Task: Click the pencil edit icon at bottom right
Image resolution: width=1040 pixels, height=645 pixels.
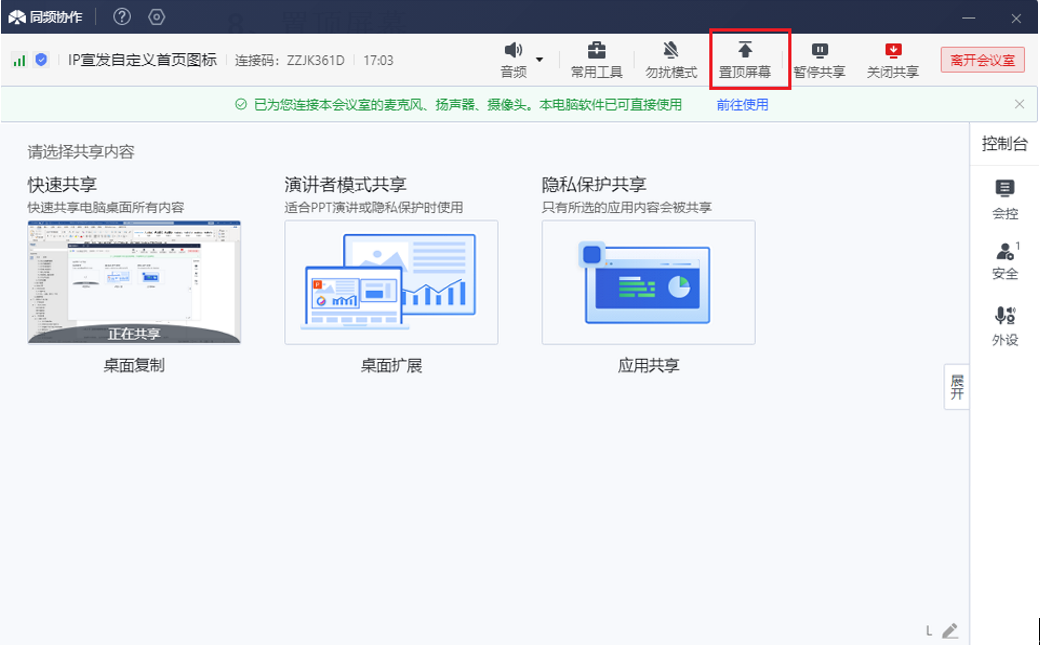Action: click(x=950, y=630)
